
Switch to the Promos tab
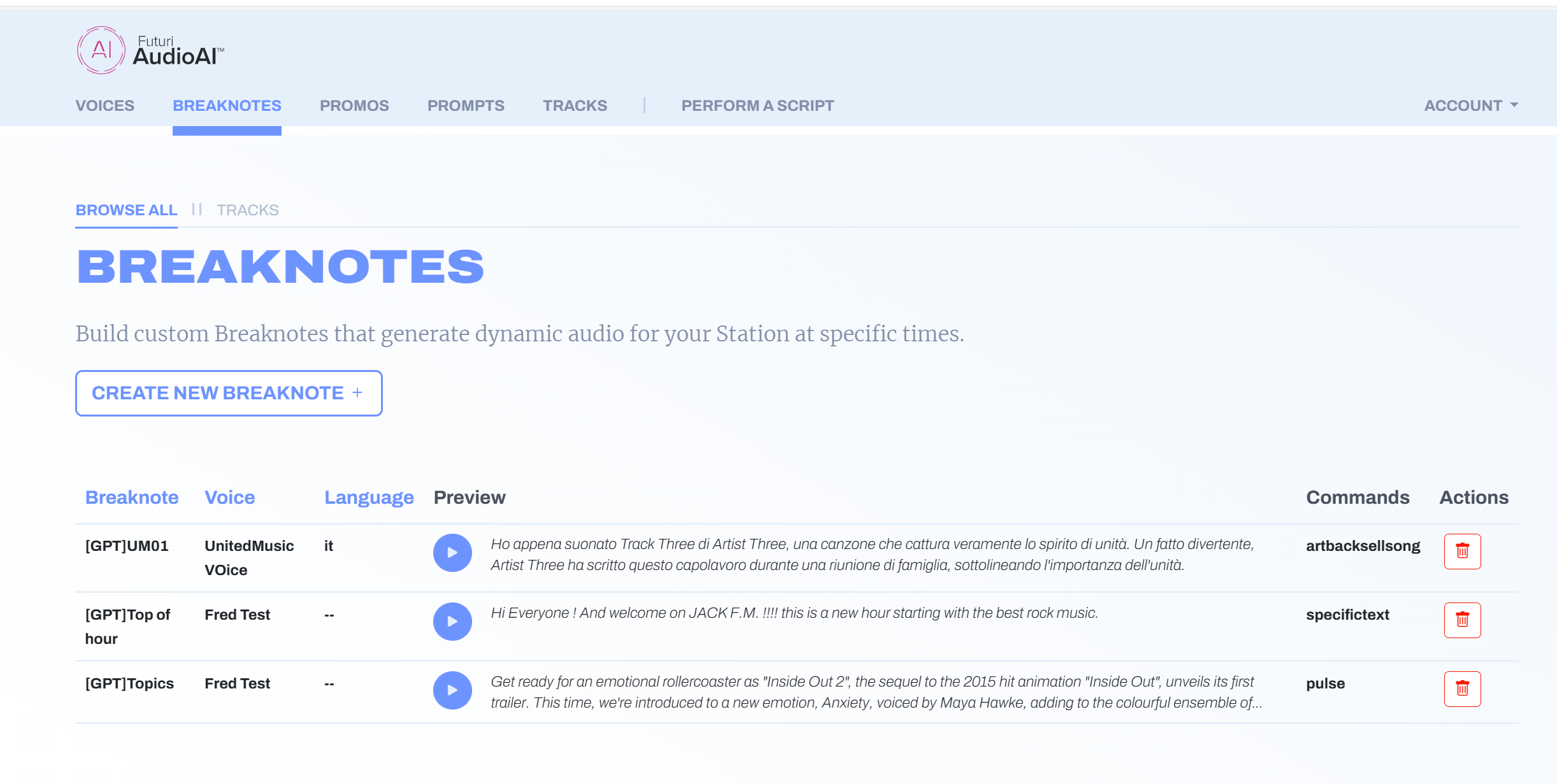(354, 106)
